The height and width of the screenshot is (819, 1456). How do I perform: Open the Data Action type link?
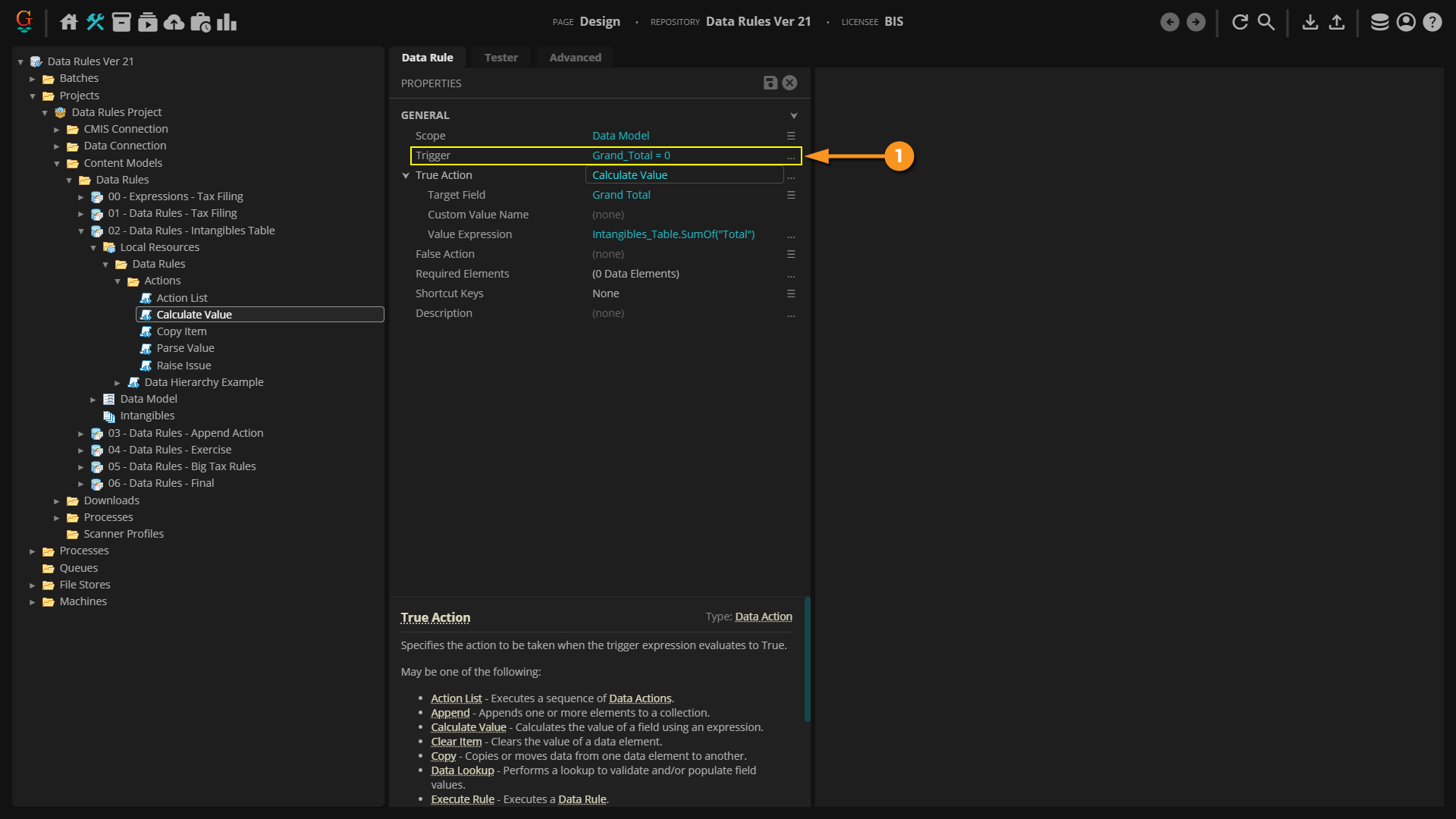763,617
